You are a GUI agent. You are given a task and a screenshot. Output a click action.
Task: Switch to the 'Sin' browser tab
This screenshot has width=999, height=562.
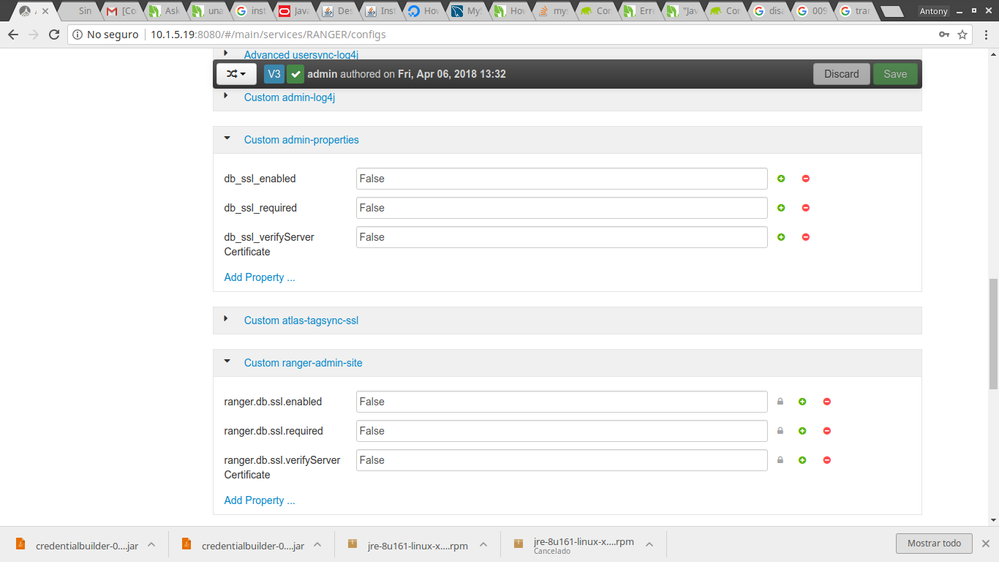tap(80, 11)
